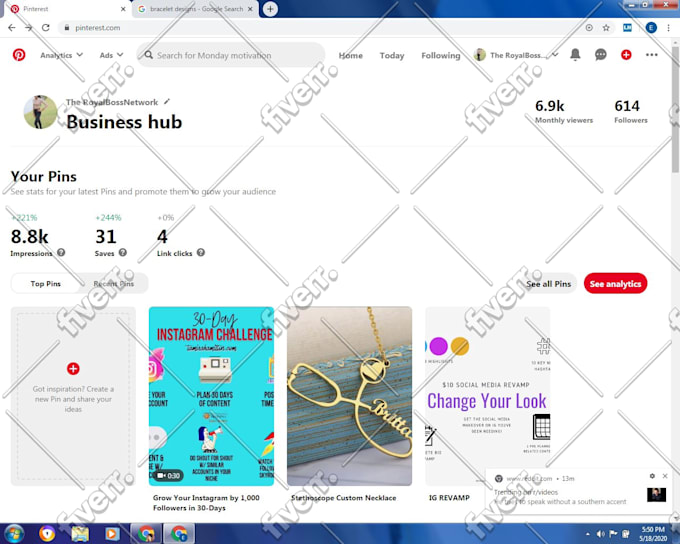Screen dimensions: 680x544
Task: Click the red plus create icon in header
Action: (x=626, y=55)
